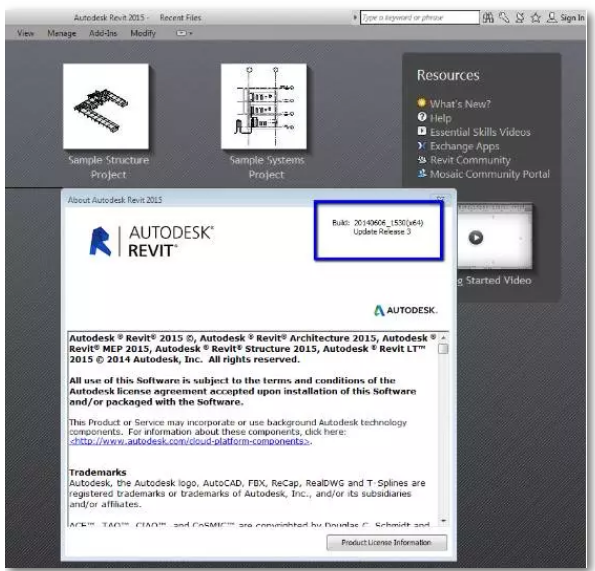This screenshot has width=595, height=571.
Task: Open the Revit Community link
Action: tap(470, 160)
